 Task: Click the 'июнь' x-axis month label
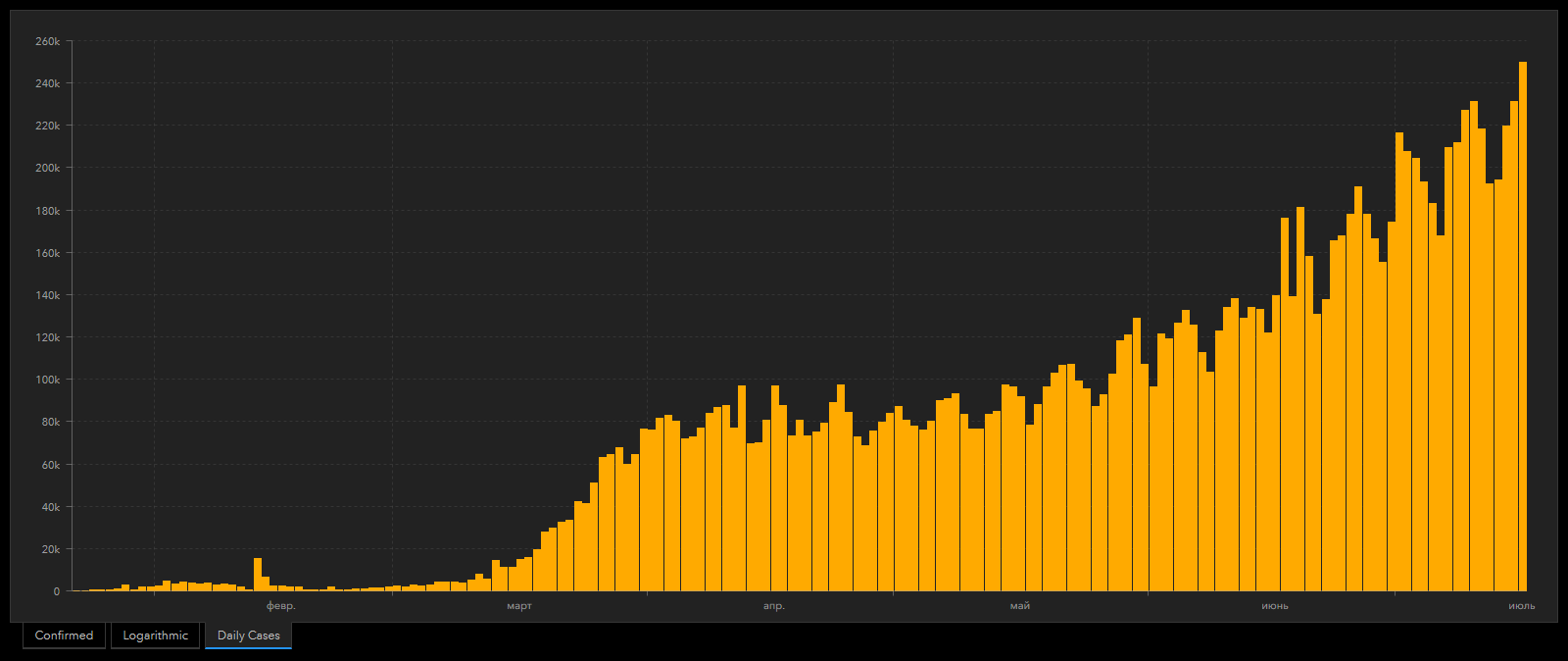[x=1275, y=606]
